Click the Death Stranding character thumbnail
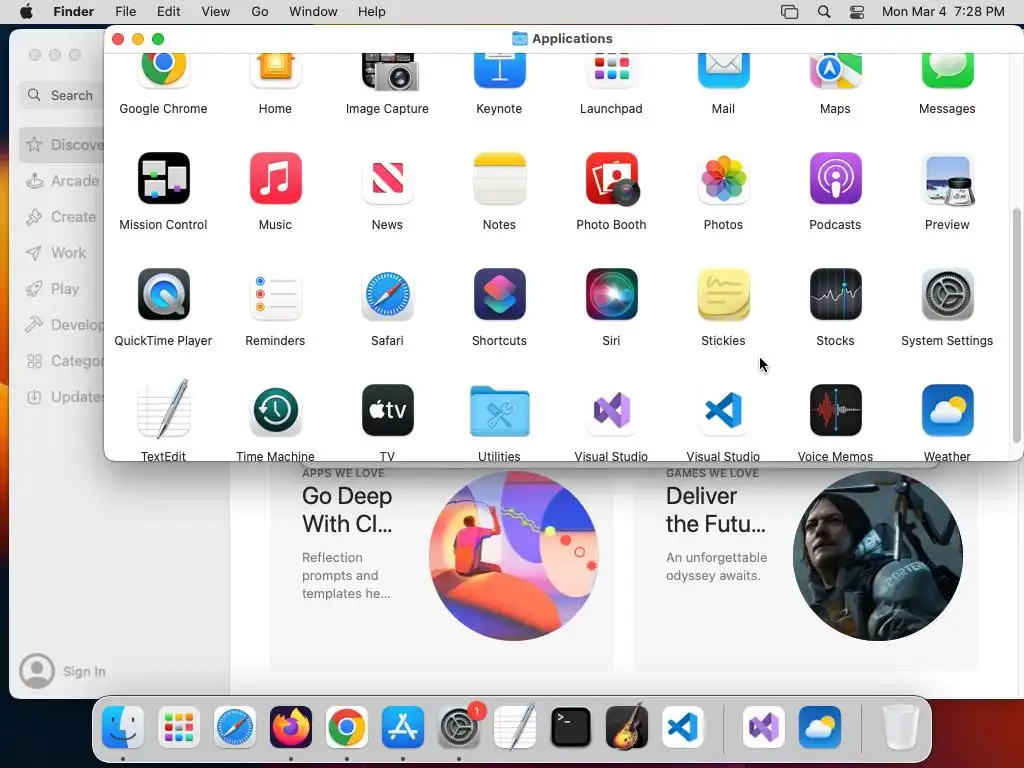 pos(878,555)
